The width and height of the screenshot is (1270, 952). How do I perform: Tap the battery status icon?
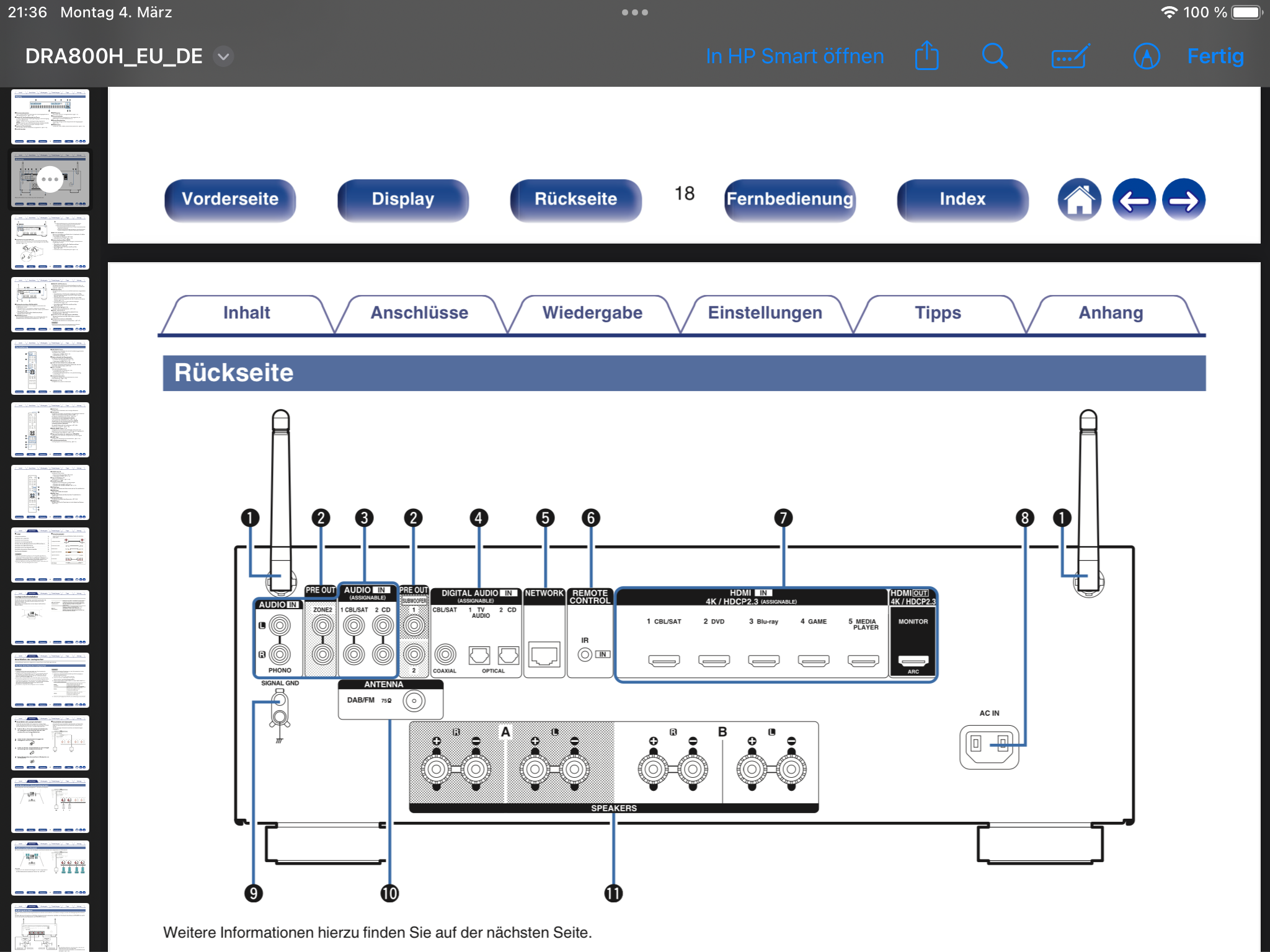pos(1247,12)
